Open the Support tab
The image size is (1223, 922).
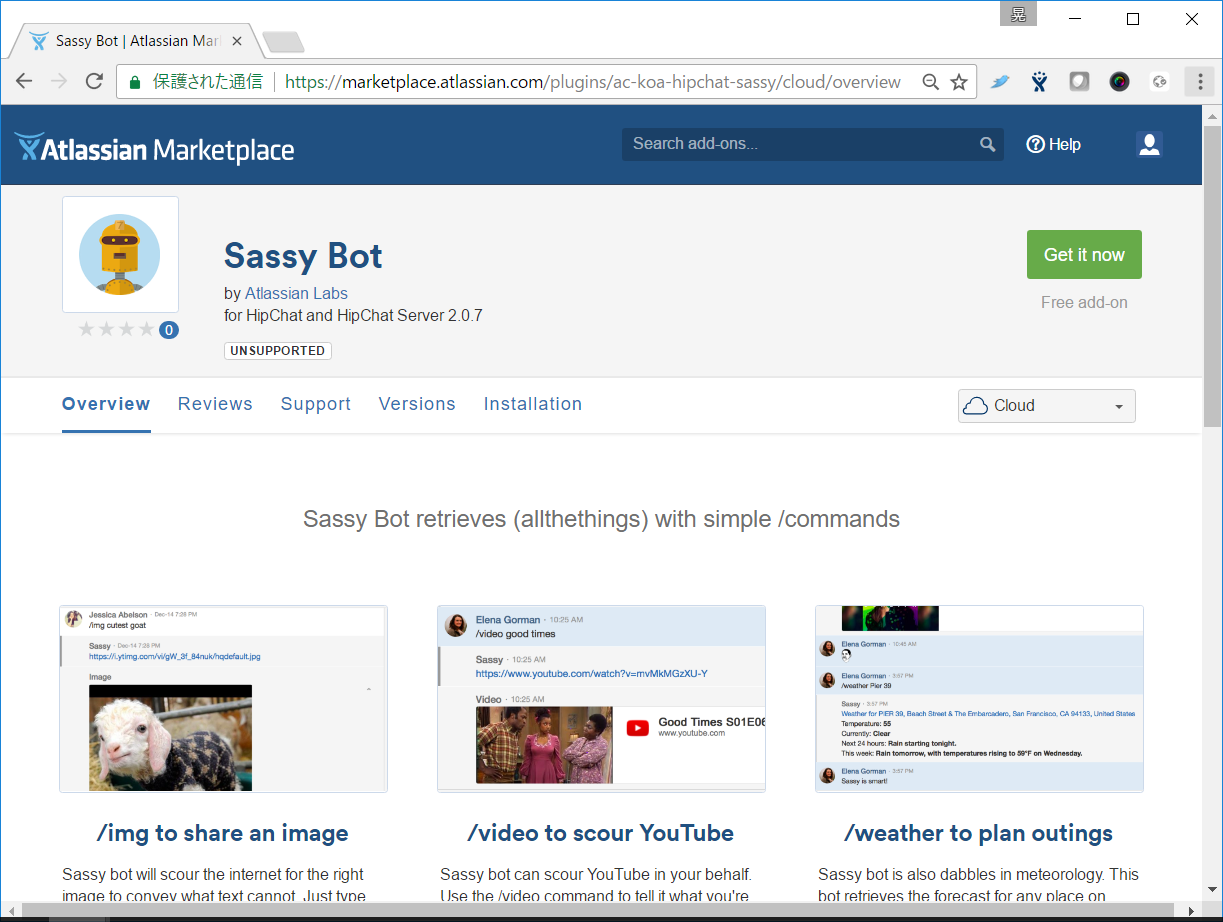316,404
